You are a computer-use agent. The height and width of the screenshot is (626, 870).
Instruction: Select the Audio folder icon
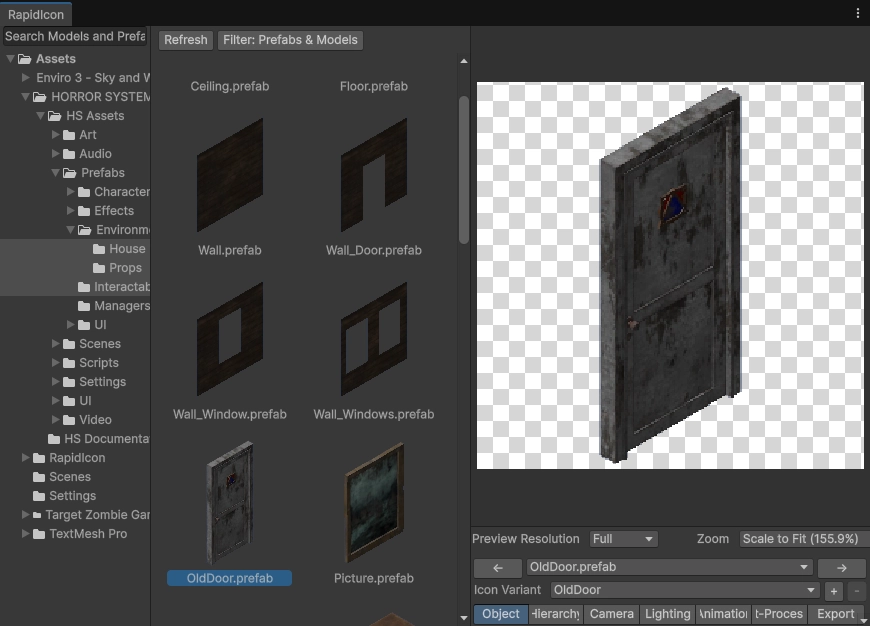(69, 154)
